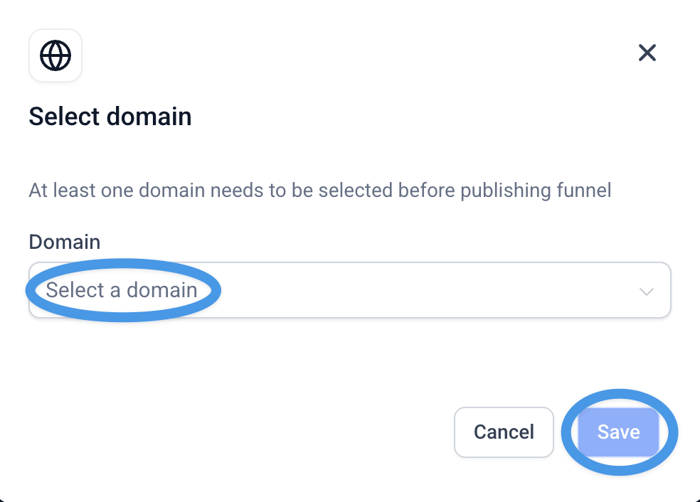The width and height of the screenshot is (700, 502).
Task: Save the selected domain
Action: (x=618, y=432)
